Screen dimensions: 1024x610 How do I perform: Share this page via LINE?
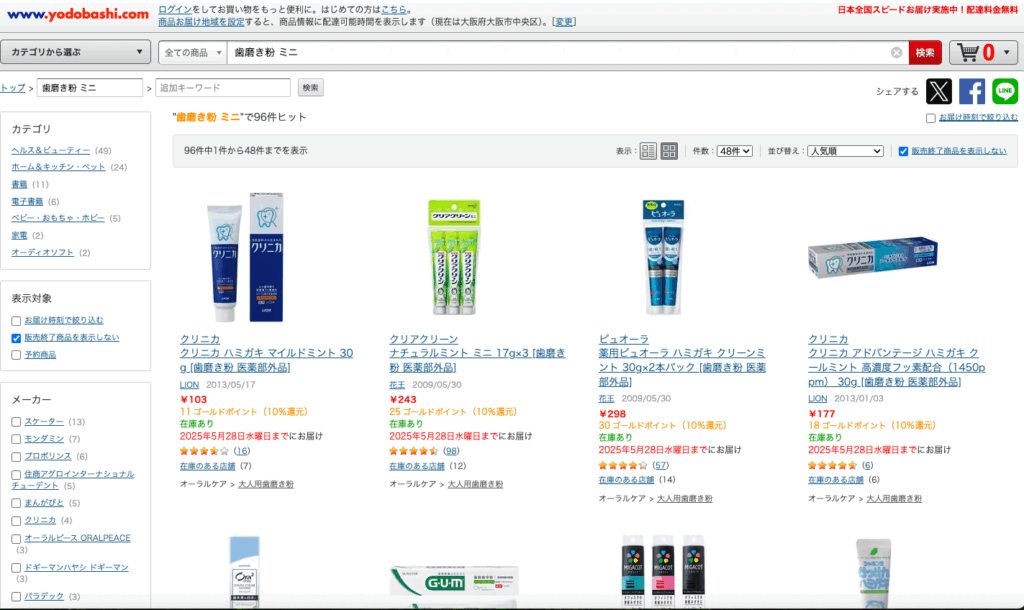click(1004, 91)
